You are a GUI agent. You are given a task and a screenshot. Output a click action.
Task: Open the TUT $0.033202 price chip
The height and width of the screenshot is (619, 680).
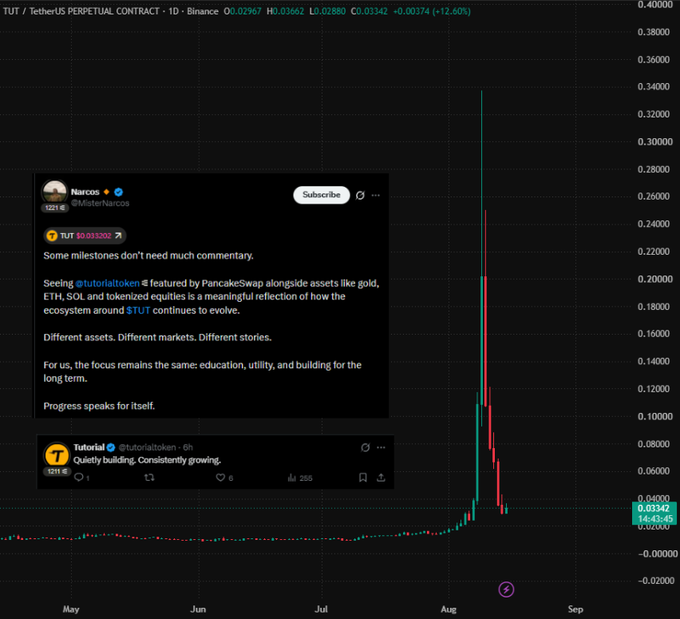pos(85,236)
